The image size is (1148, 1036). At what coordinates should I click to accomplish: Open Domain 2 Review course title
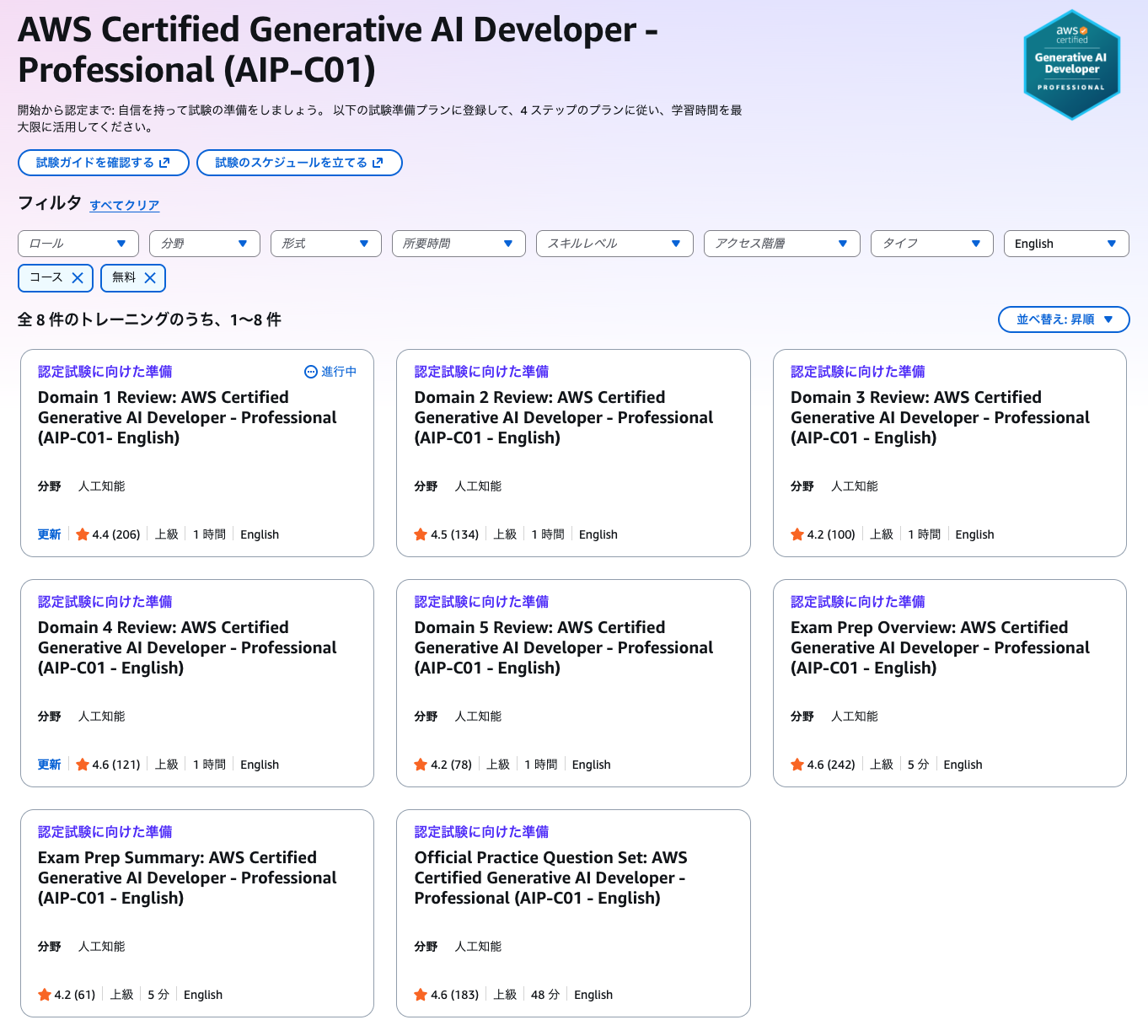[x=564, y=417]
